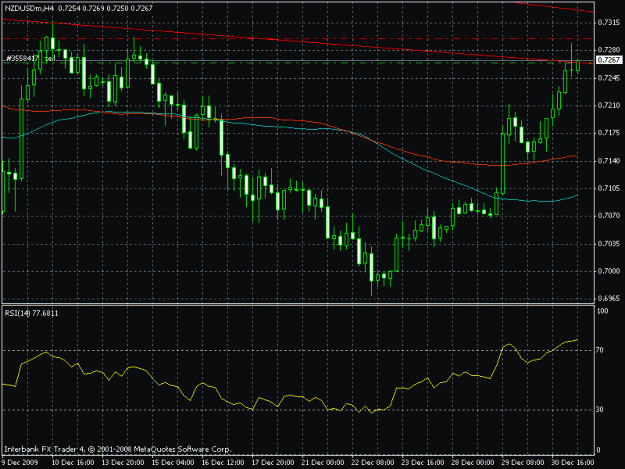Select the red dash-dot horizontal level line

pos(298,39)
